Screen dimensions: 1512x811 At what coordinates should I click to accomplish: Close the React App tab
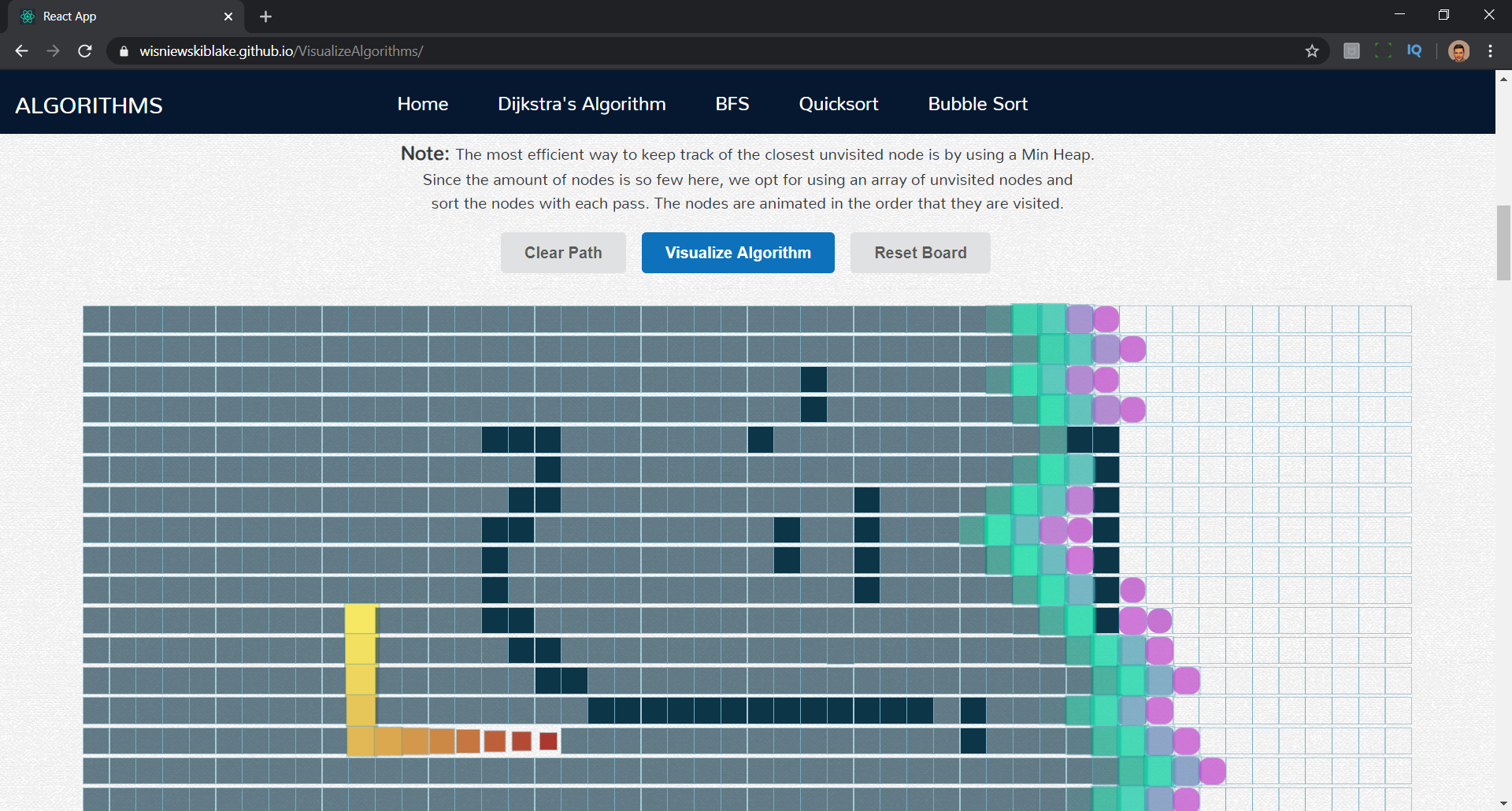(x=228, y=17)
